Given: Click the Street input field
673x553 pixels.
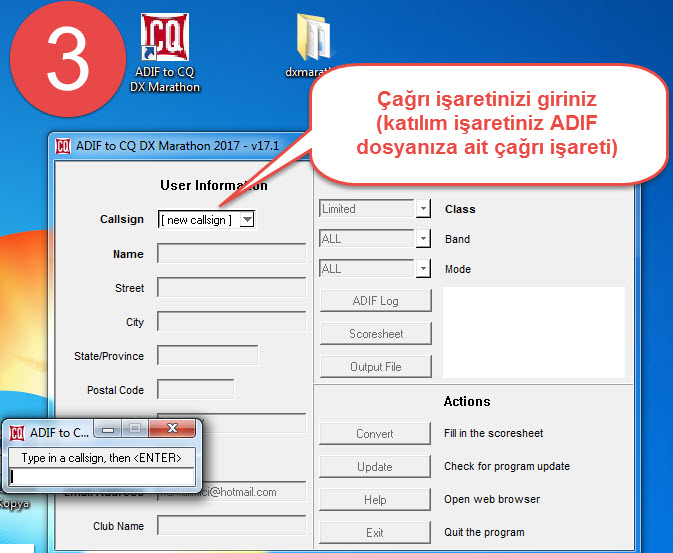Looking at the screenshot, I should tap(231, 287).
